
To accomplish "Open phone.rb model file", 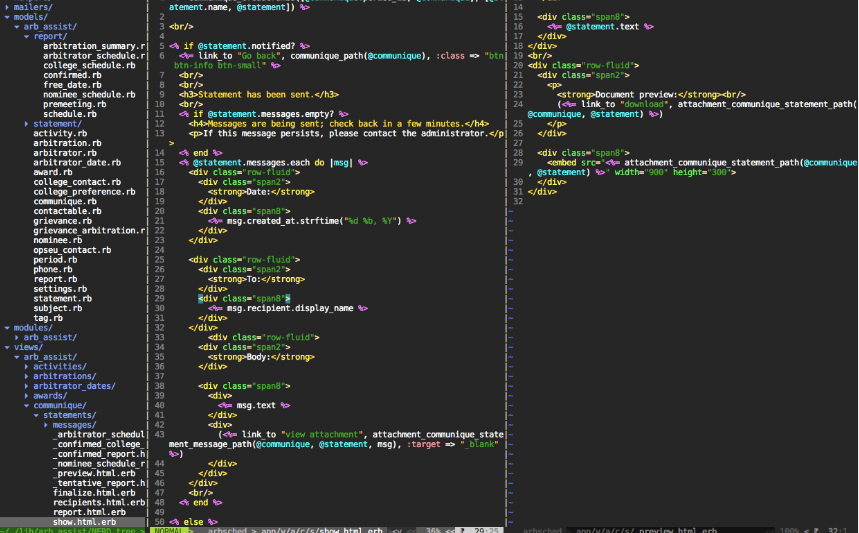I will (x=53, y=270).
